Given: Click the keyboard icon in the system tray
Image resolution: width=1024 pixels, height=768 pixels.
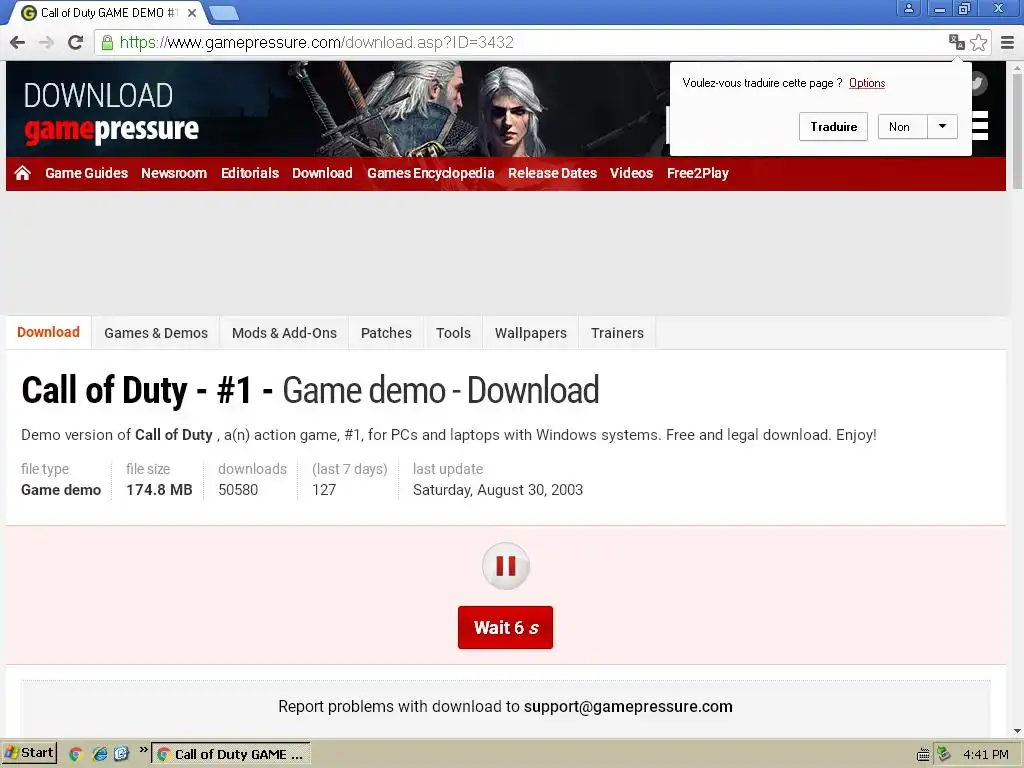Looking at the screenshot, I should pos(923,755).
